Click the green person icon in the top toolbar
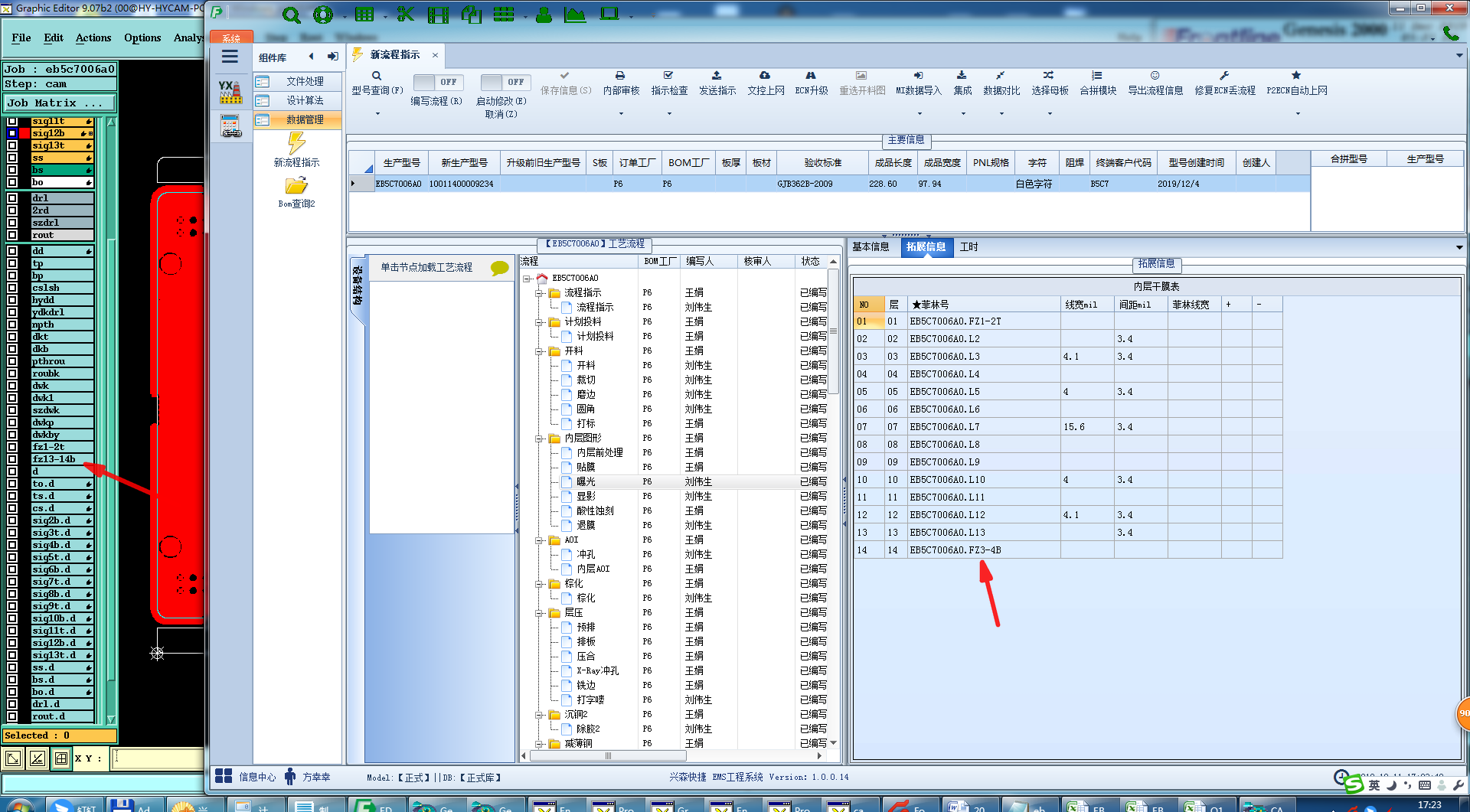Viewport: 1470px width, 812px height. (544, 15)
